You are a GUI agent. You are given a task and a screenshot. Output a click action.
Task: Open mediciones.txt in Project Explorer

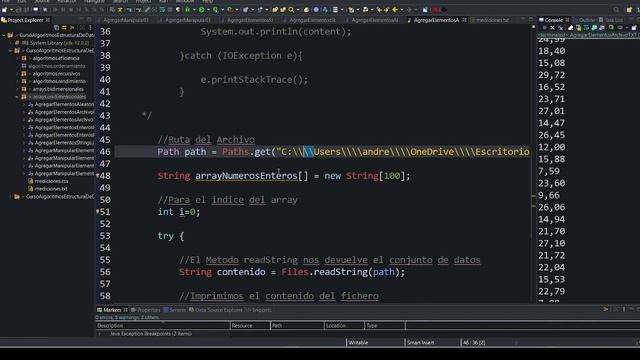(51, 189)
